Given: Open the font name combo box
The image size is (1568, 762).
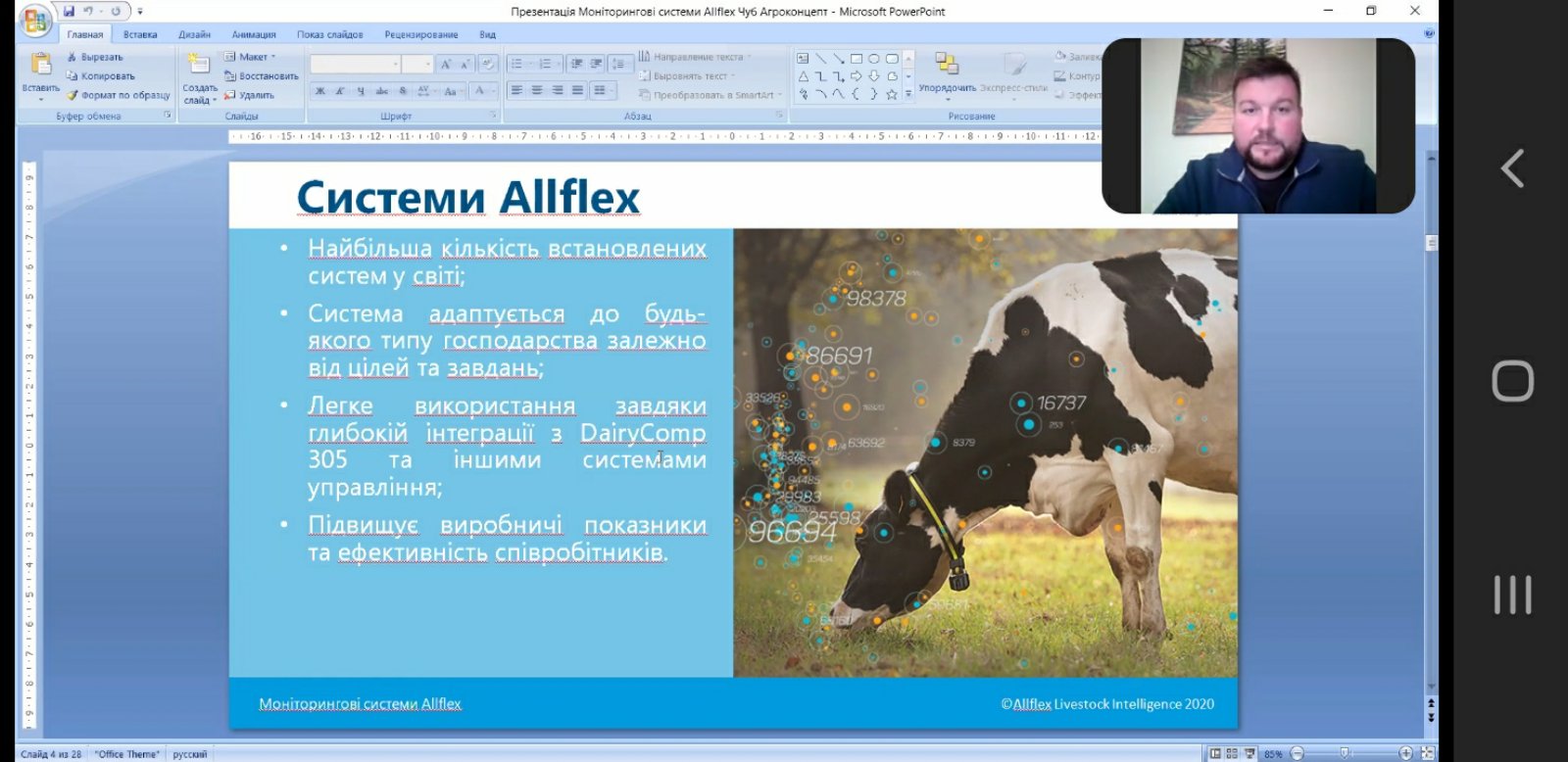Looking at the screenshot, I should point(355,65).
